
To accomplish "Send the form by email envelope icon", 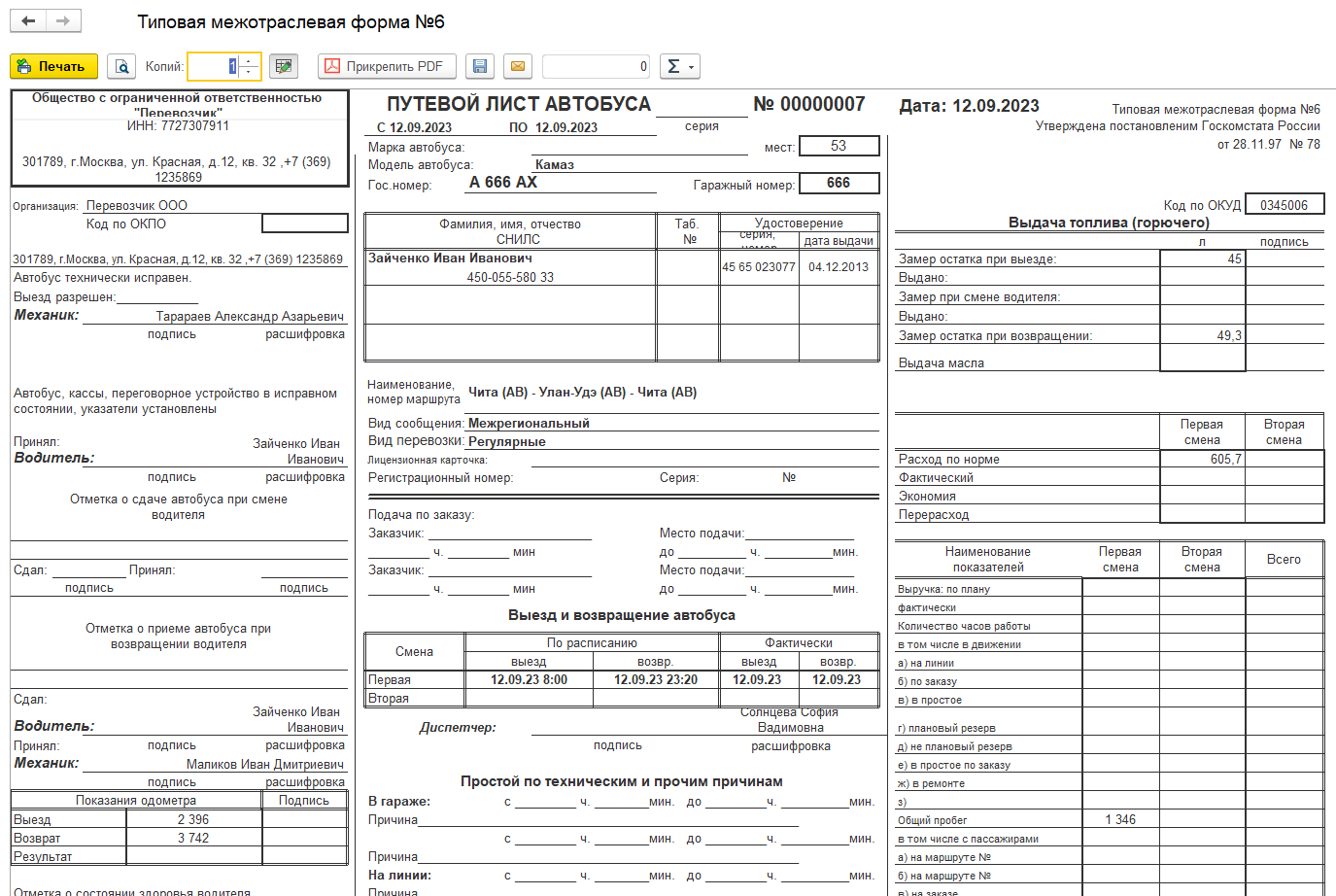I will [518, 66].
